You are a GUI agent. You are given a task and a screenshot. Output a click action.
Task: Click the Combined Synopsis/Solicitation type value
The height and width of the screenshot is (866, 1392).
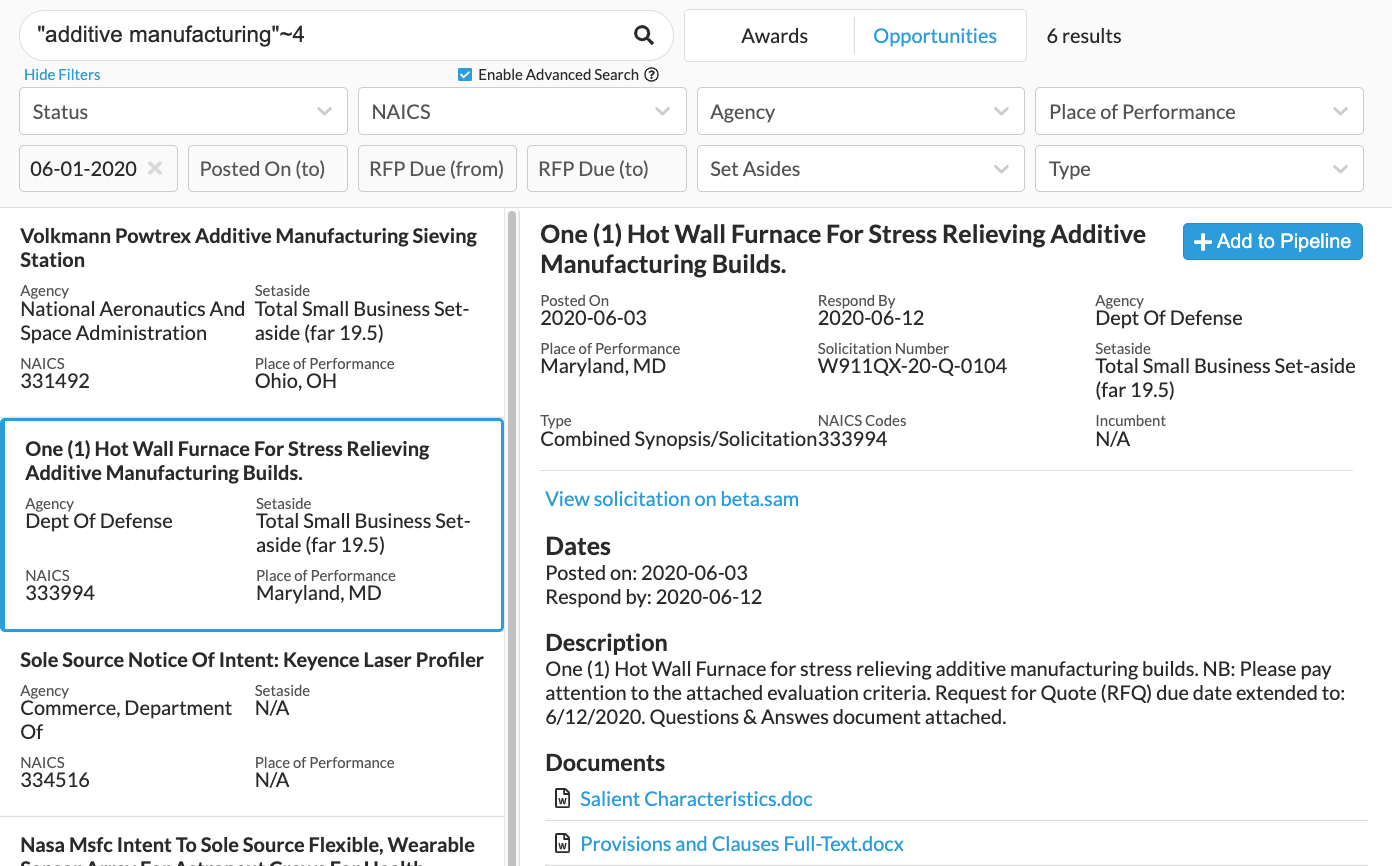(x=679, y=439)
